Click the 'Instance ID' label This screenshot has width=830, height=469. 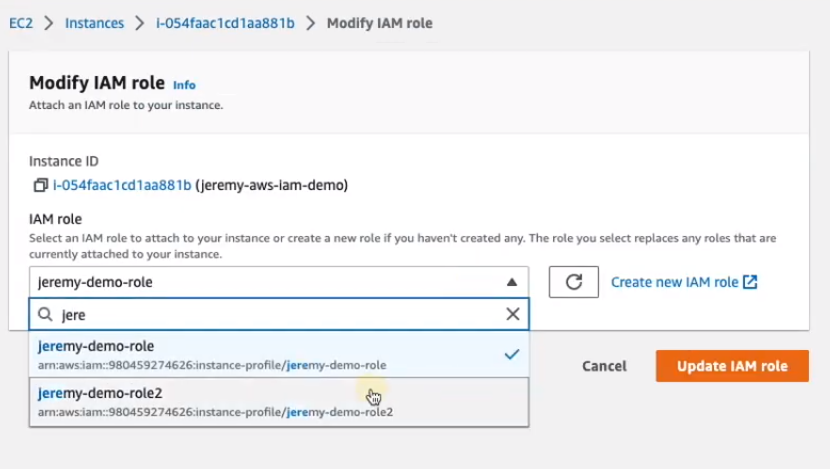click(x=64, y=161)
